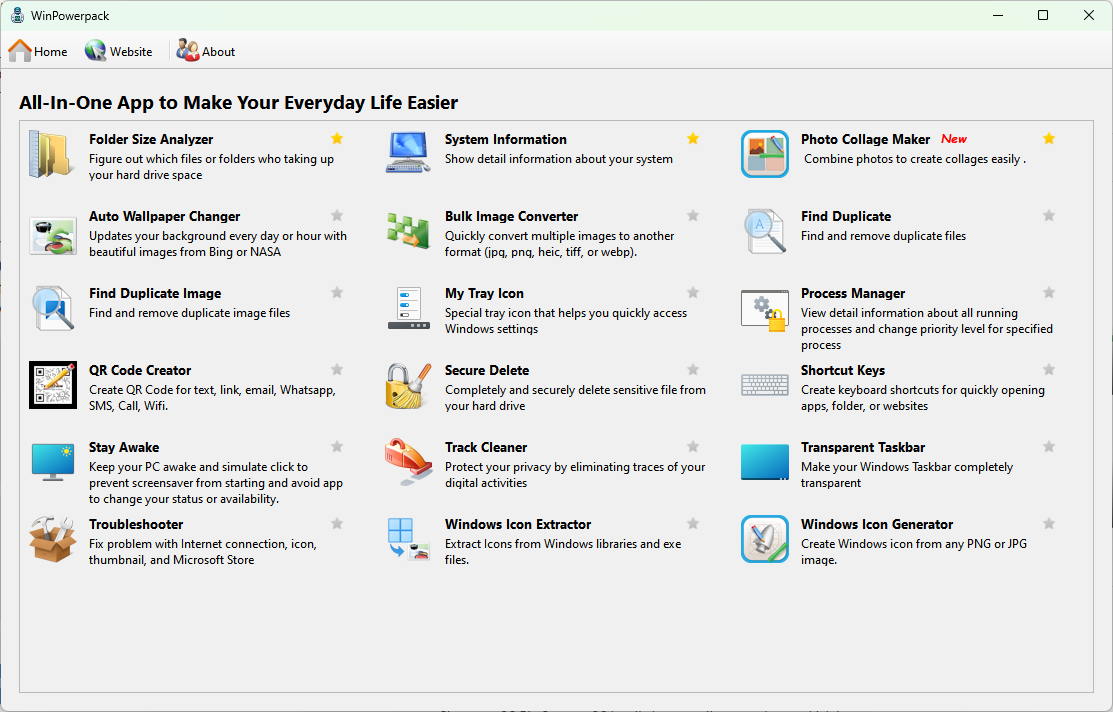Open the Website toolbar item
The height and width of the screenshot is (712, 1113).
click(x=119, y=51)
